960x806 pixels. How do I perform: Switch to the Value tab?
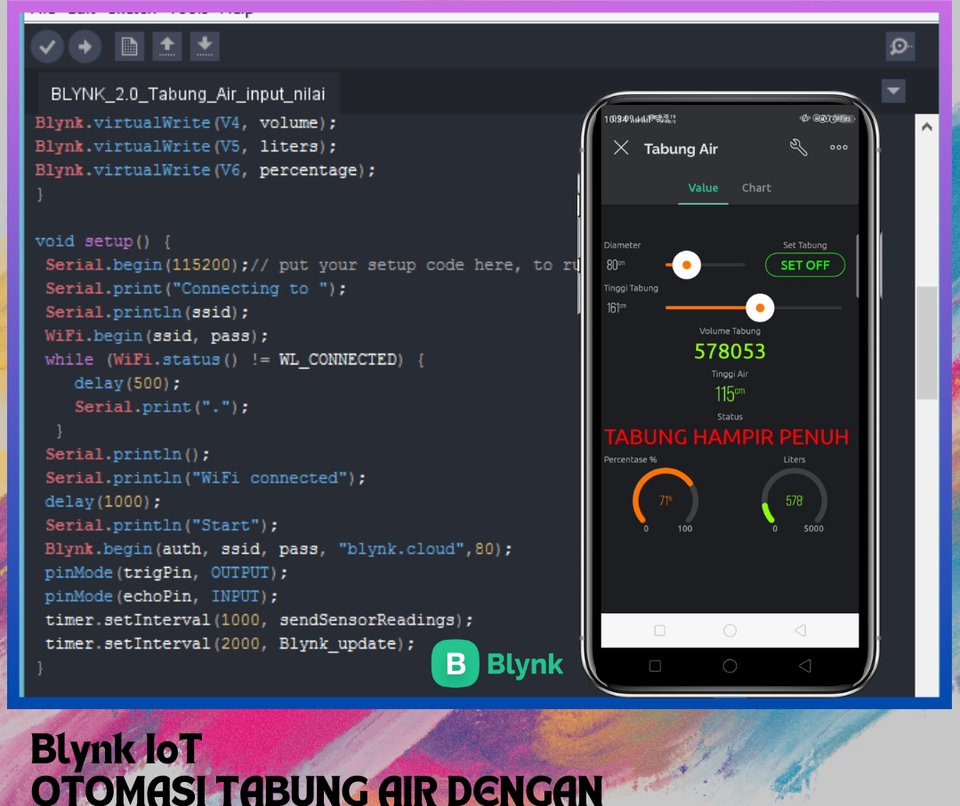[x=703, y=188]
